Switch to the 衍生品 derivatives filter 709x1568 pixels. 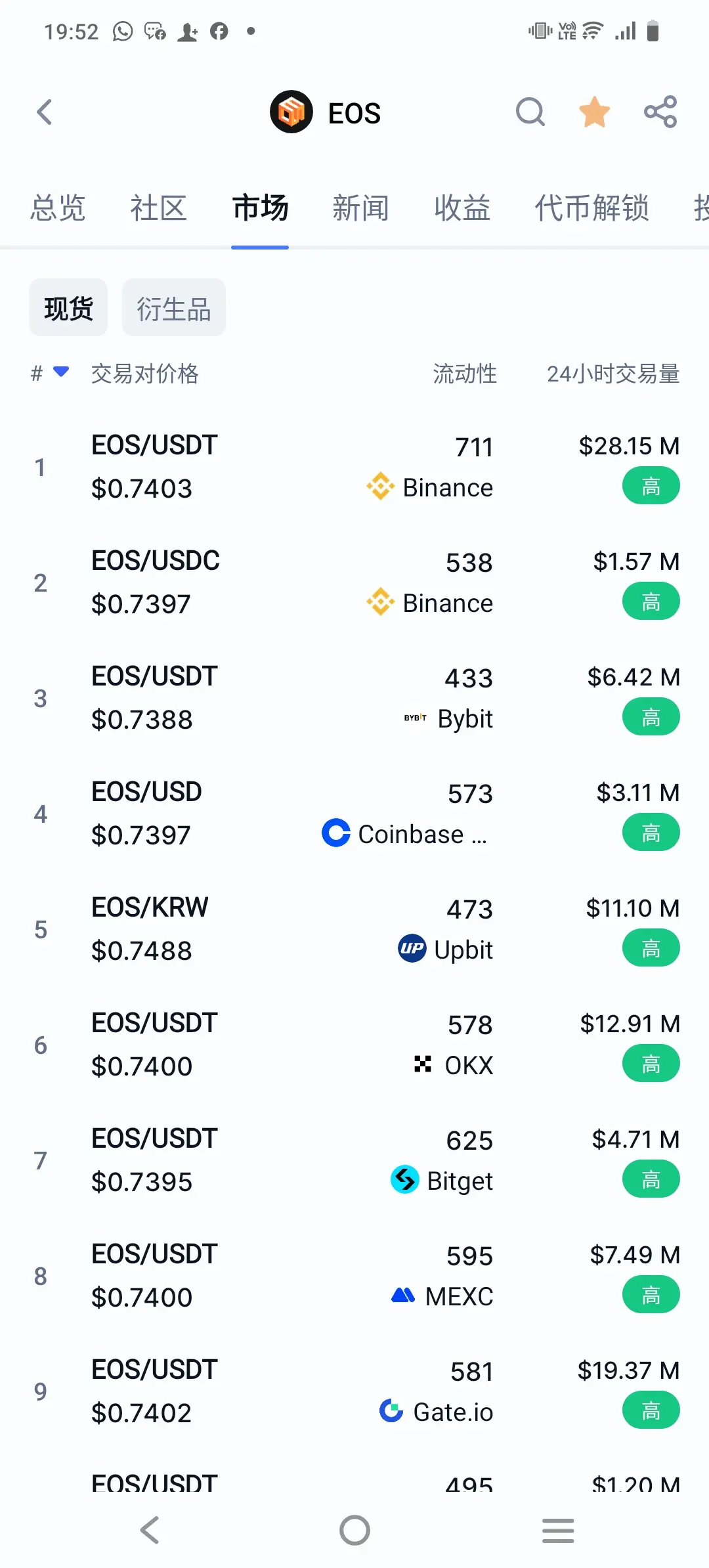(x=174, y=307)
